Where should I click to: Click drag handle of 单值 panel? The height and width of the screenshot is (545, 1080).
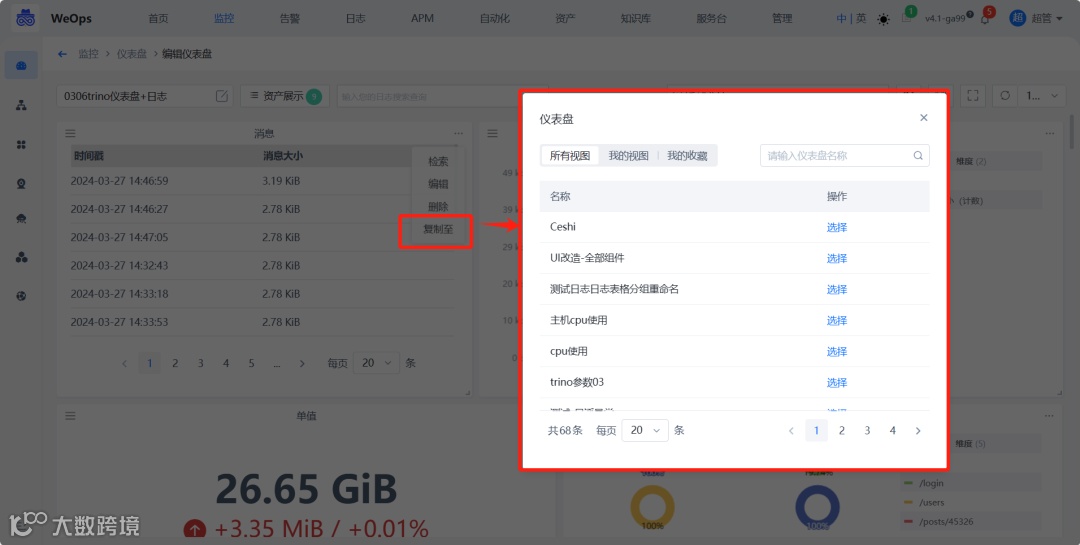pyautogui.click(x=70, y=416)
